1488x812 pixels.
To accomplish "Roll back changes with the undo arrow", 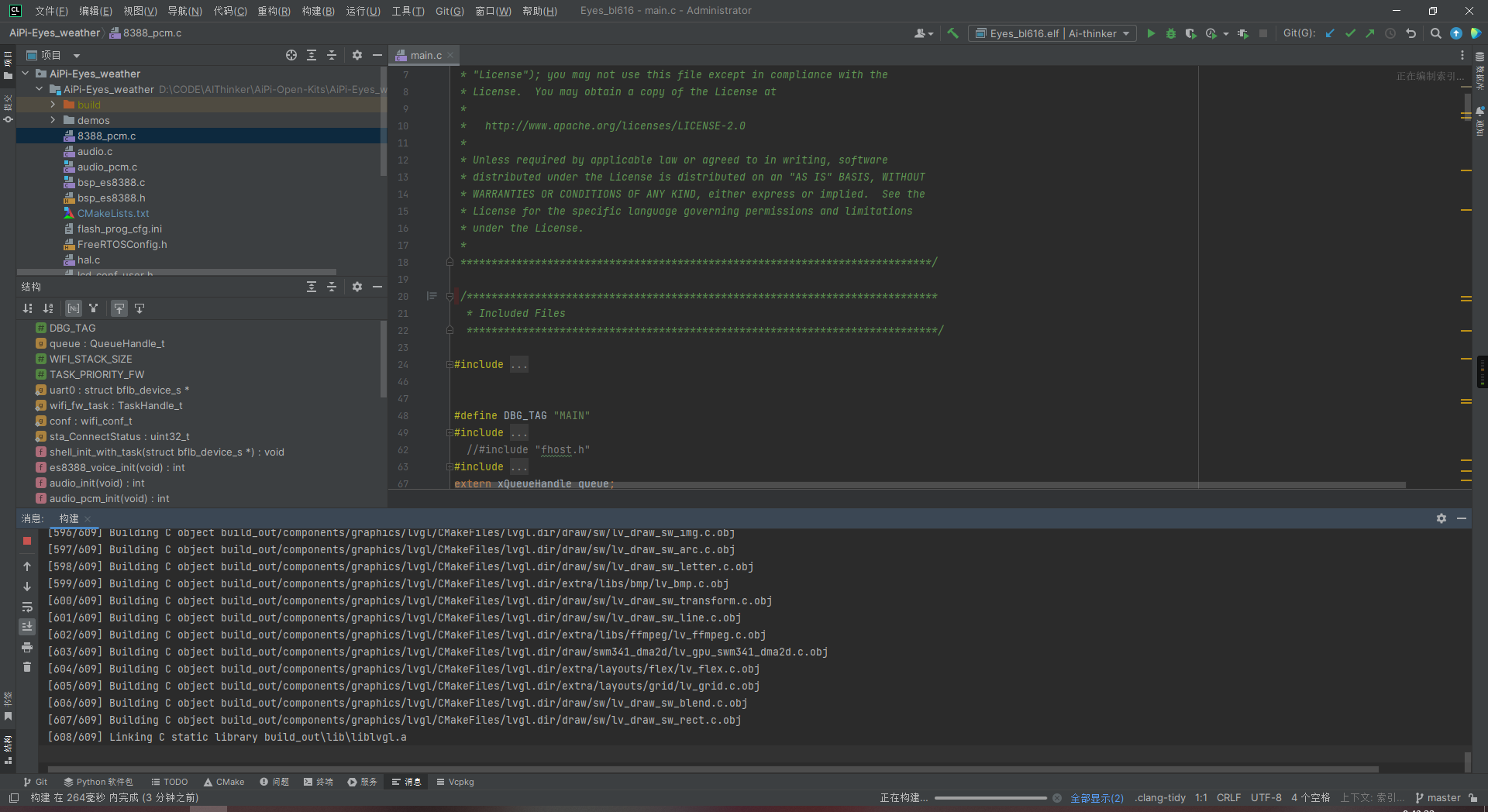I will tap(1411, 33).
